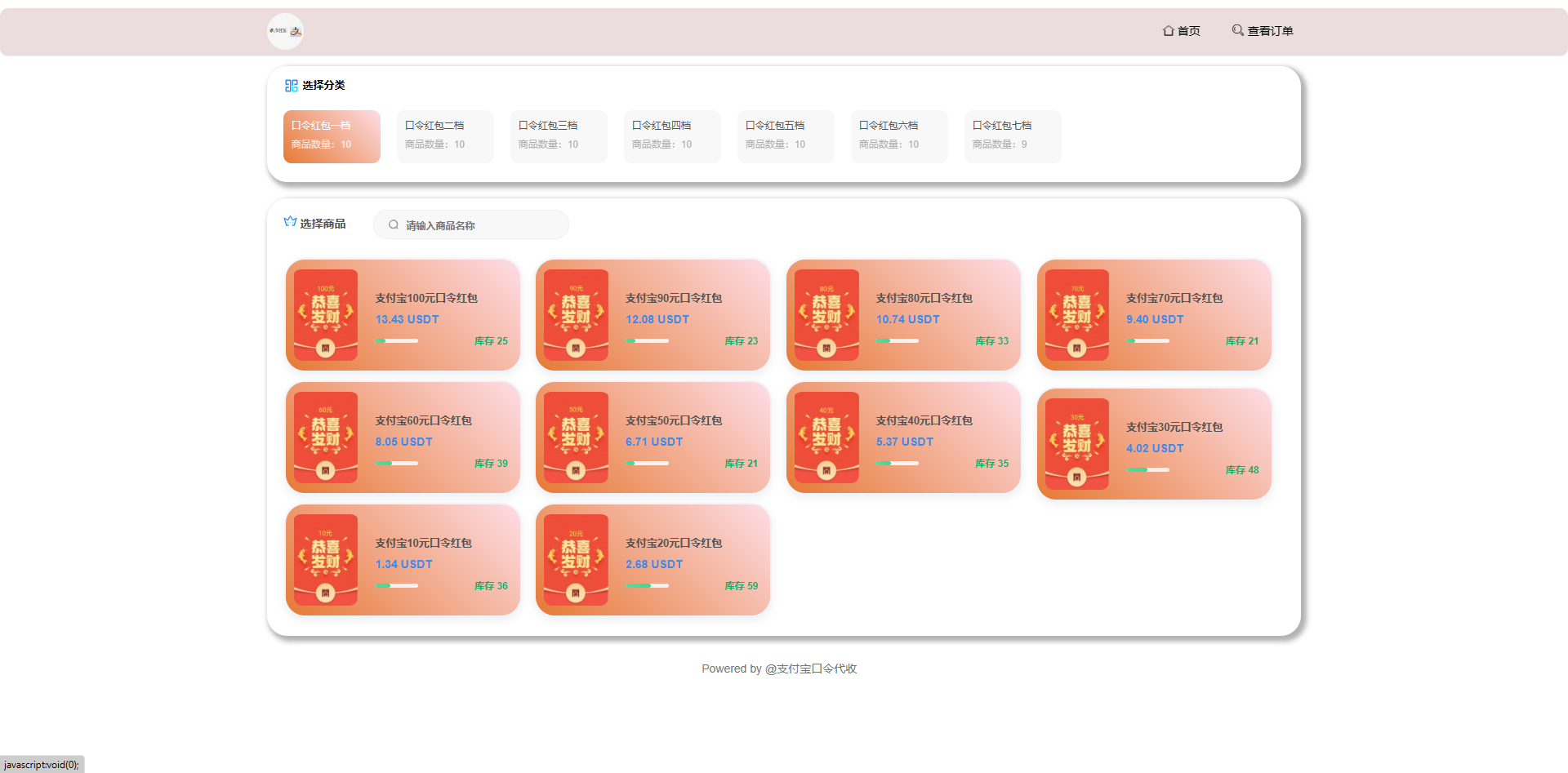Open the 90元 red envelope image
1568x773 pixels.
click(576, 315)
